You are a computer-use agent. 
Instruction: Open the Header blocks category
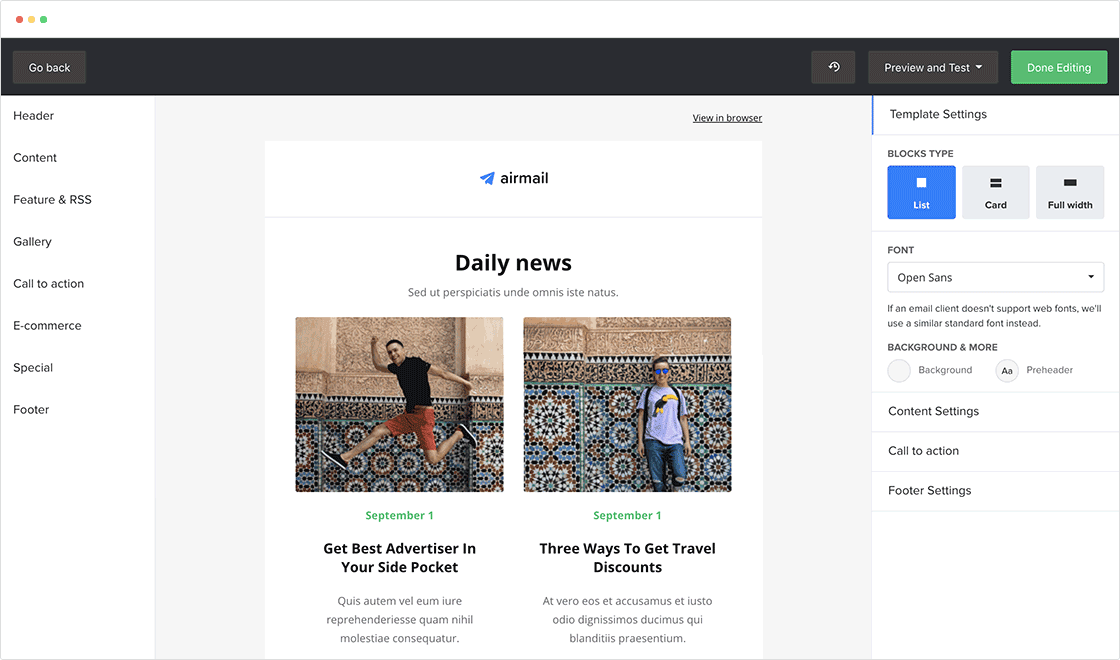[34, 116]
